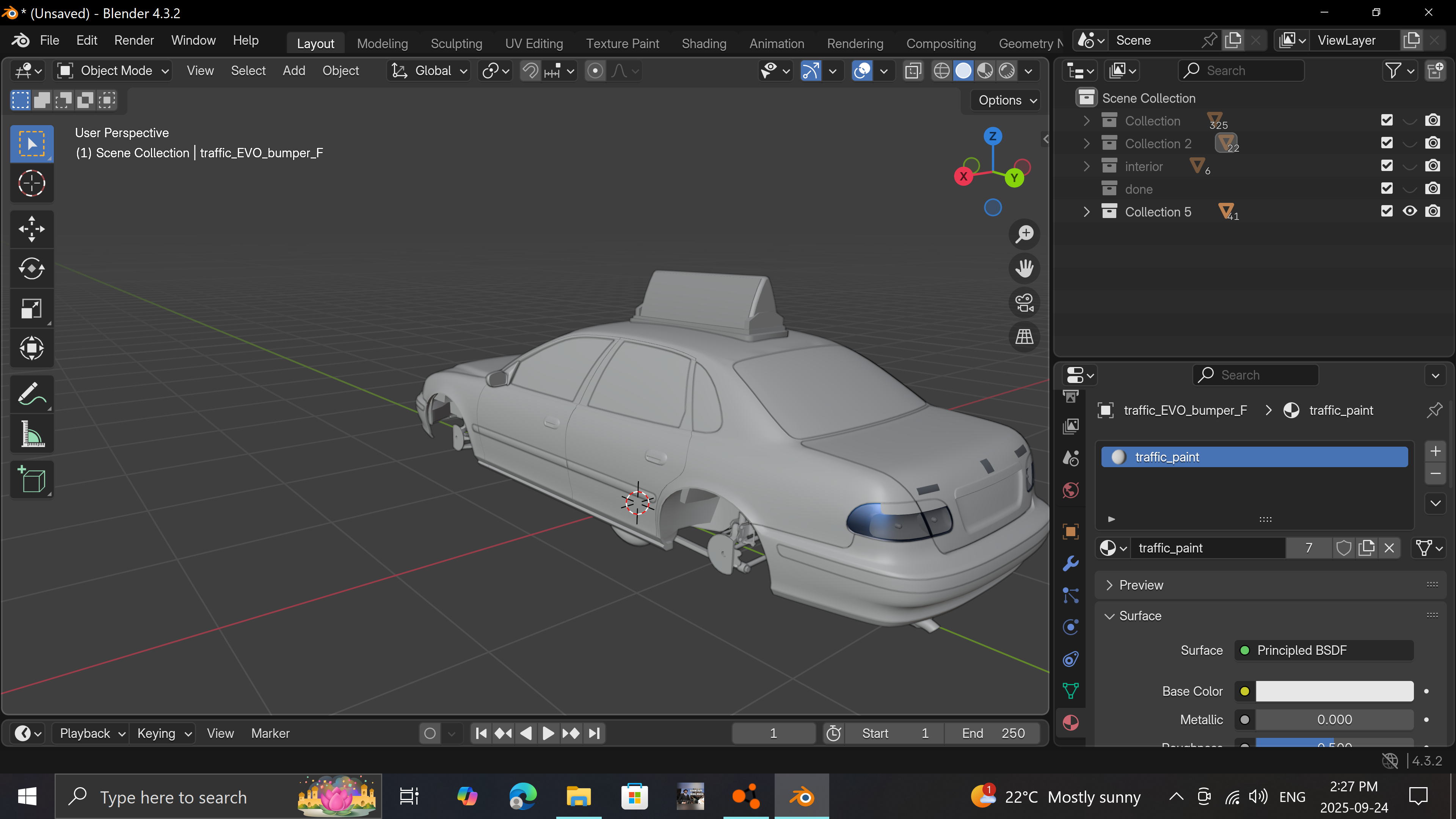1456x819 pixels.
Task: Uncheck the Collection 5 exclude checkbox
Action: (x=1387, y=212)
